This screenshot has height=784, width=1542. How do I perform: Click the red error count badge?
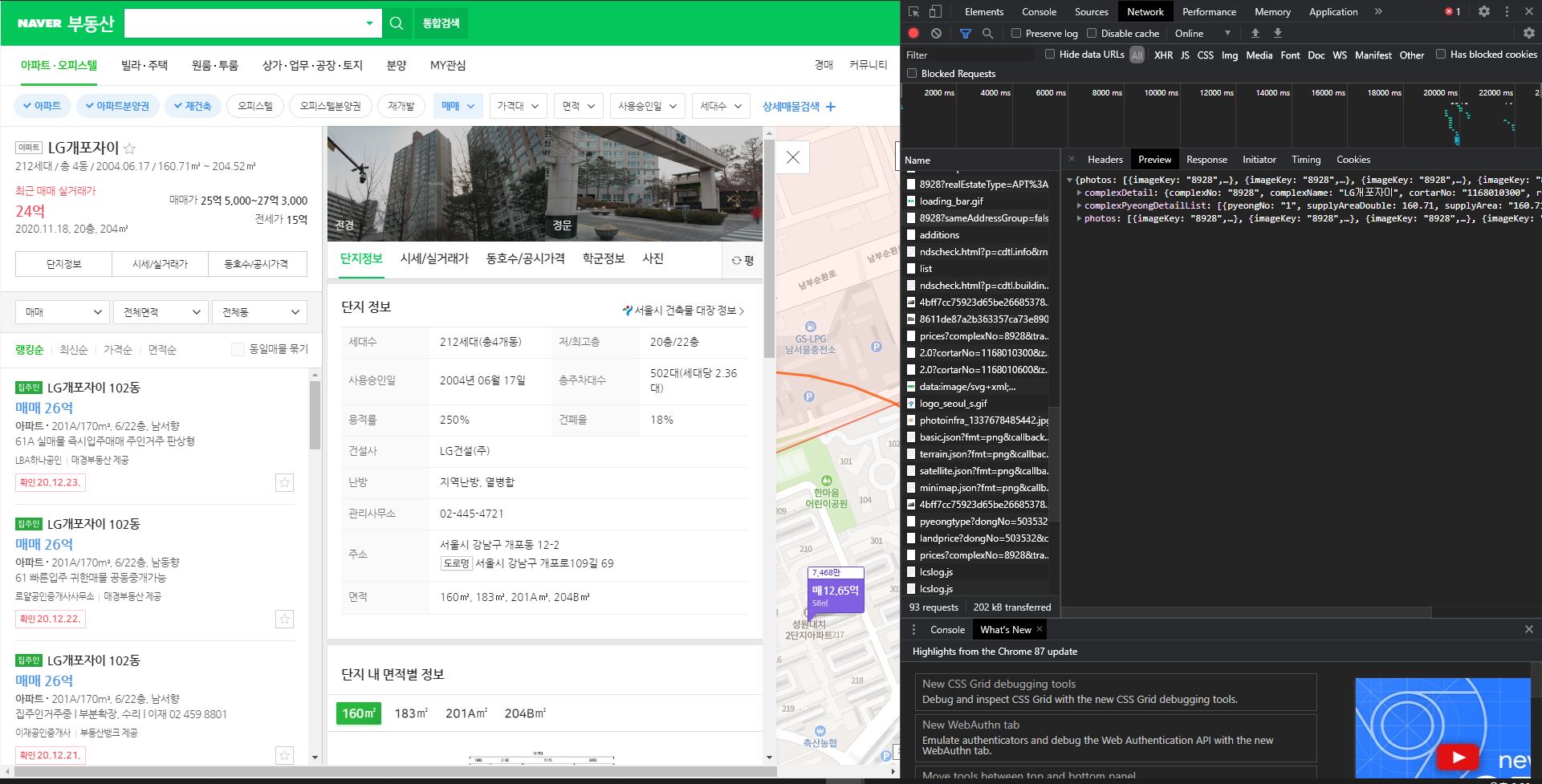1453,11
